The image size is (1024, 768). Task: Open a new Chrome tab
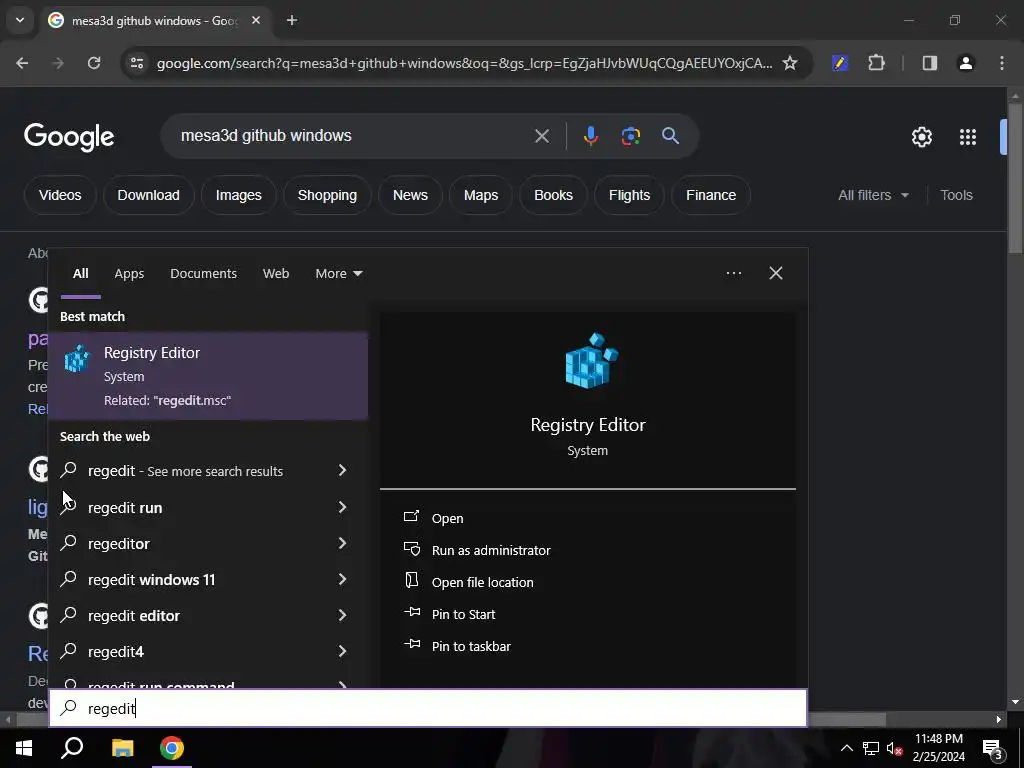pos(292,20)
